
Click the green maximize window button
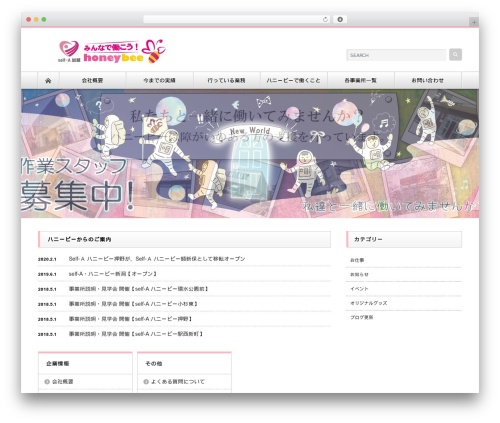[x=44, y=19]
